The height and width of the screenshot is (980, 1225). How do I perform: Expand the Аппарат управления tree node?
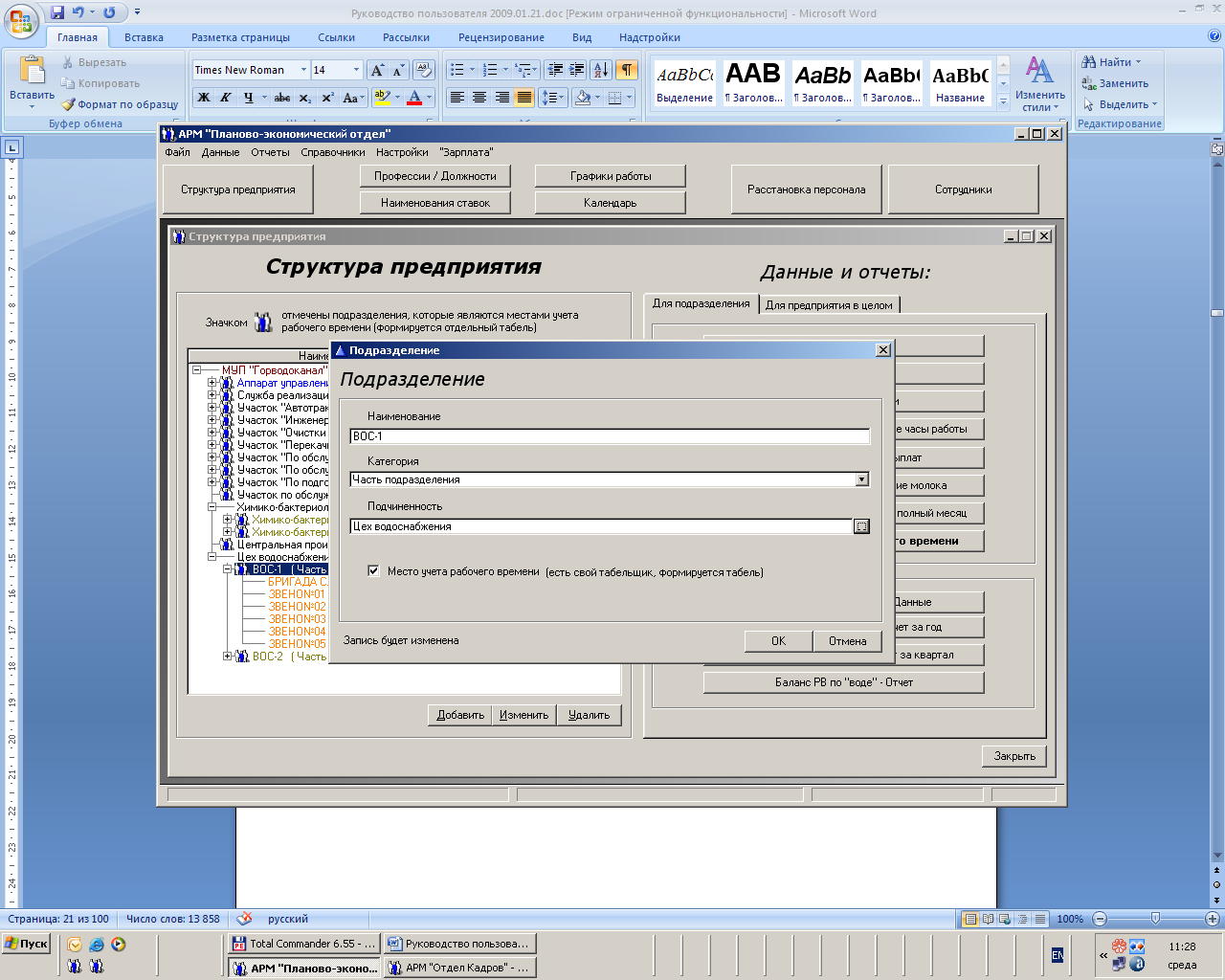coord(212,383)
